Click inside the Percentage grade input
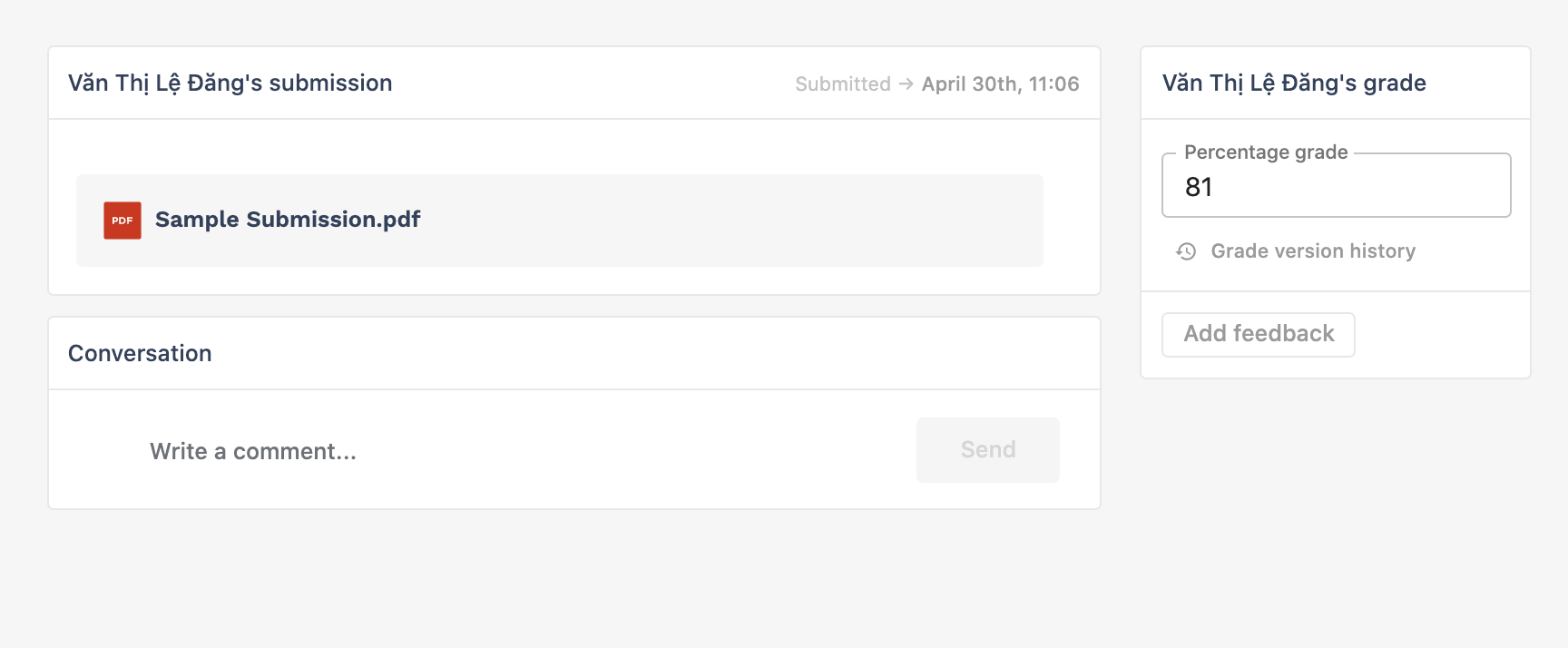The width and height of the screenshot is (1568, 648). 1336,186
